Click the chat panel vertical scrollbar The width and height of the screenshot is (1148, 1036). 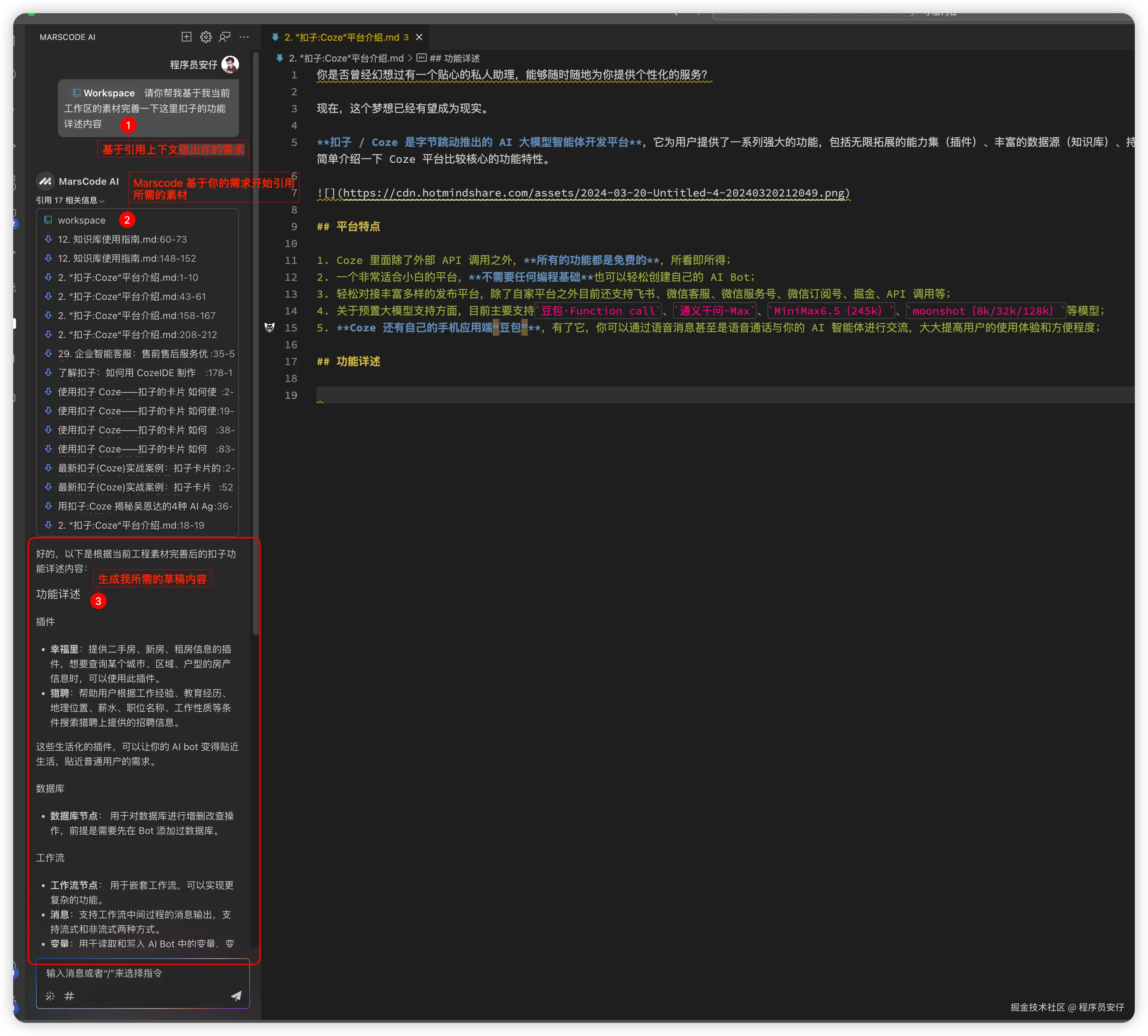click(x=255, y=342)
